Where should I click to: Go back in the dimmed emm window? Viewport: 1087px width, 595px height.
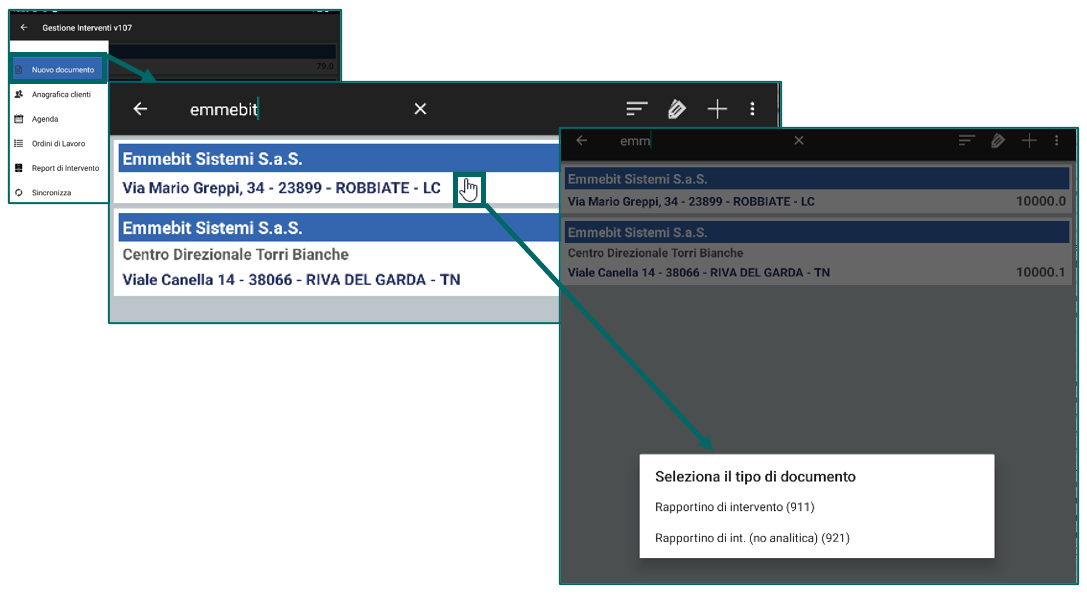582,141
